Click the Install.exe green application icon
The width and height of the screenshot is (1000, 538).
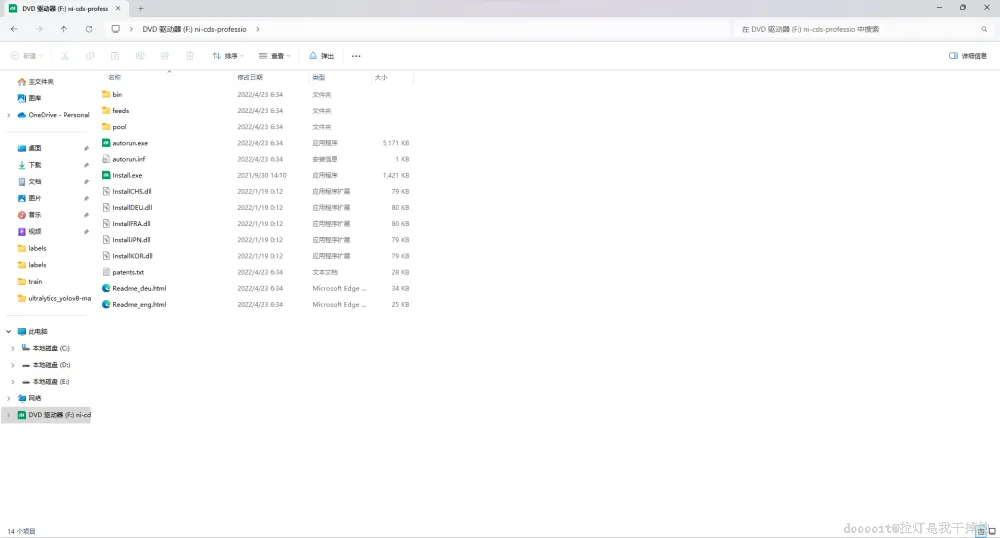(106, 175)
